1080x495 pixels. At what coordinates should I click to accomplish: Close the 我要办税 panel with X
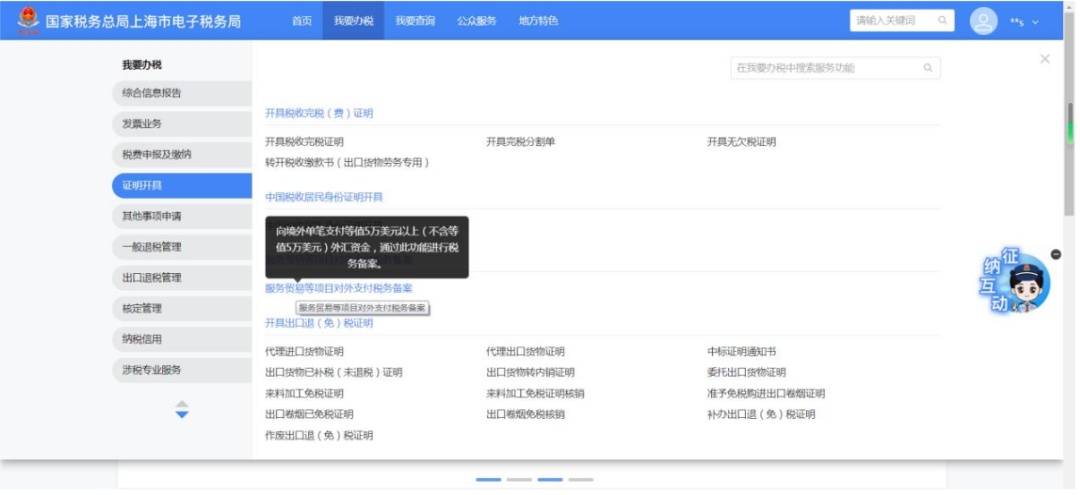click(1045, 59)
